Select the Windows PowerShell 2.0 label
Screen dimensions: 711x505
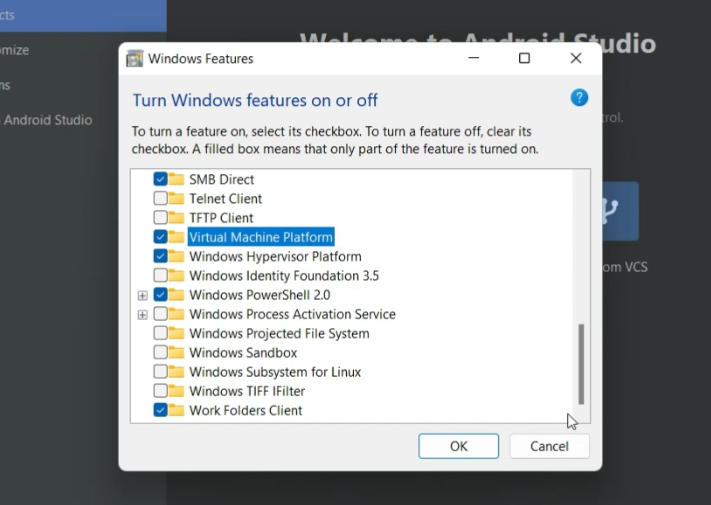click(259, 295)
